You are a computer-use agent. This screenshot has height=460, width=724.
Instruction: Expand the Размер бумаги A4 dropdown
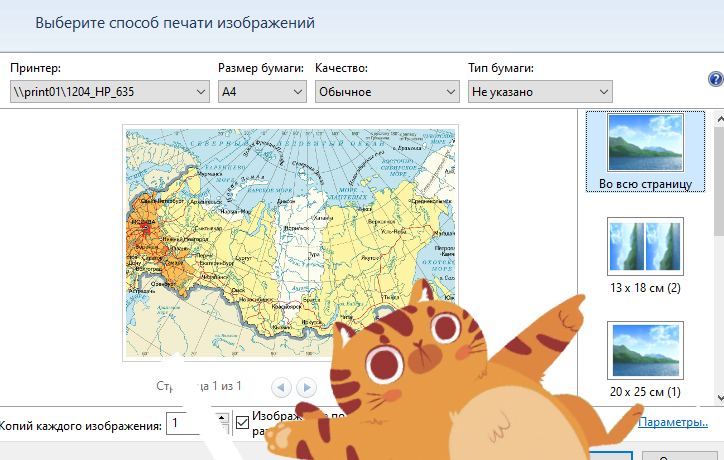click(x=261, y=92)
